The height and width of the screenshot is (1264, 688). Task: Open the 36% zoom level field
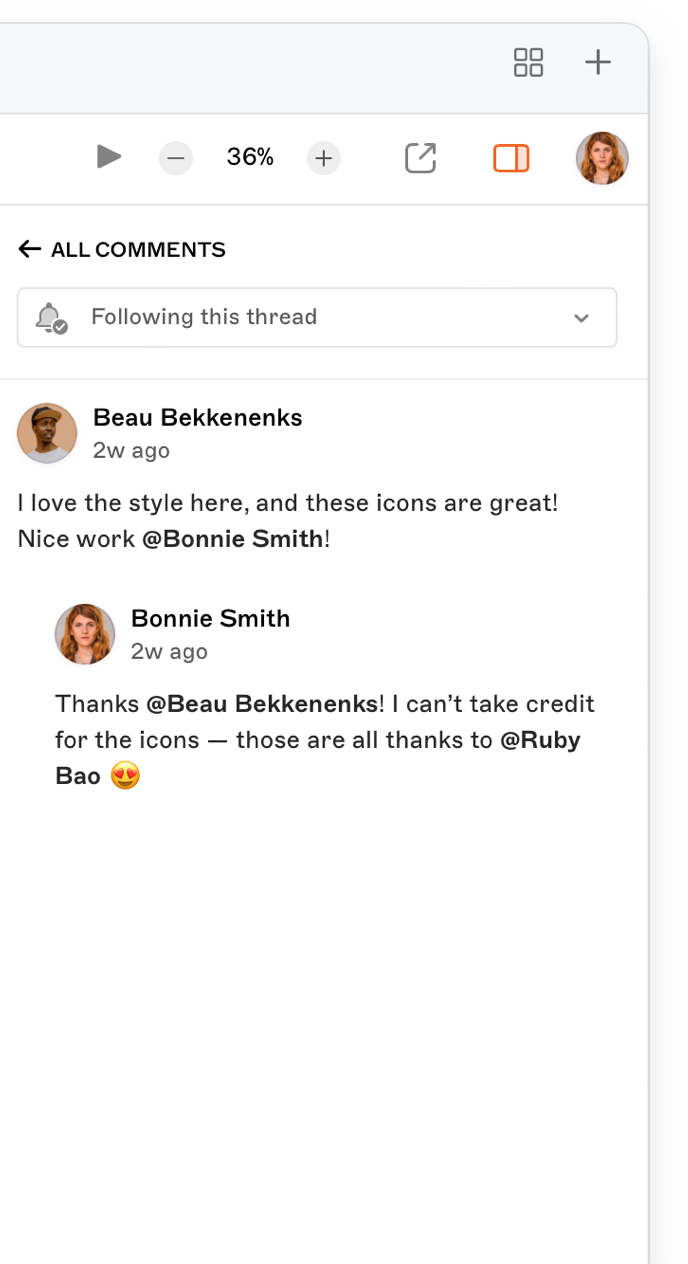click(x=250, y=157)
